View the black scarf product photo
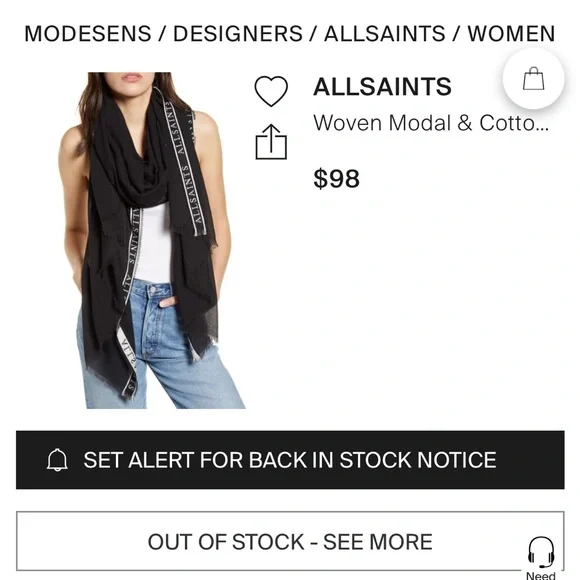The height and width of the screenshot is (580, 580). coord(152,240)
